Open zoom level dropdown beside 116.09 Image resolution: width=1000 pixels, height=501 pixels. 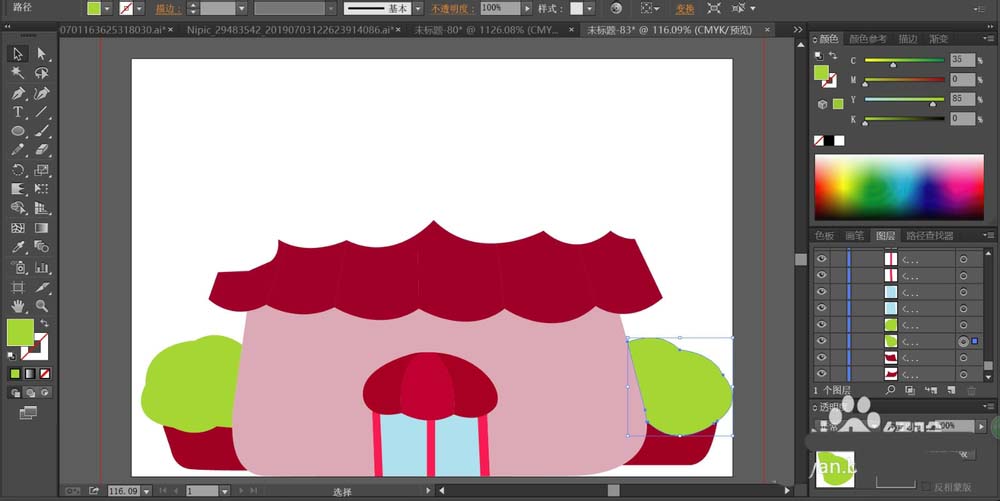147,491
